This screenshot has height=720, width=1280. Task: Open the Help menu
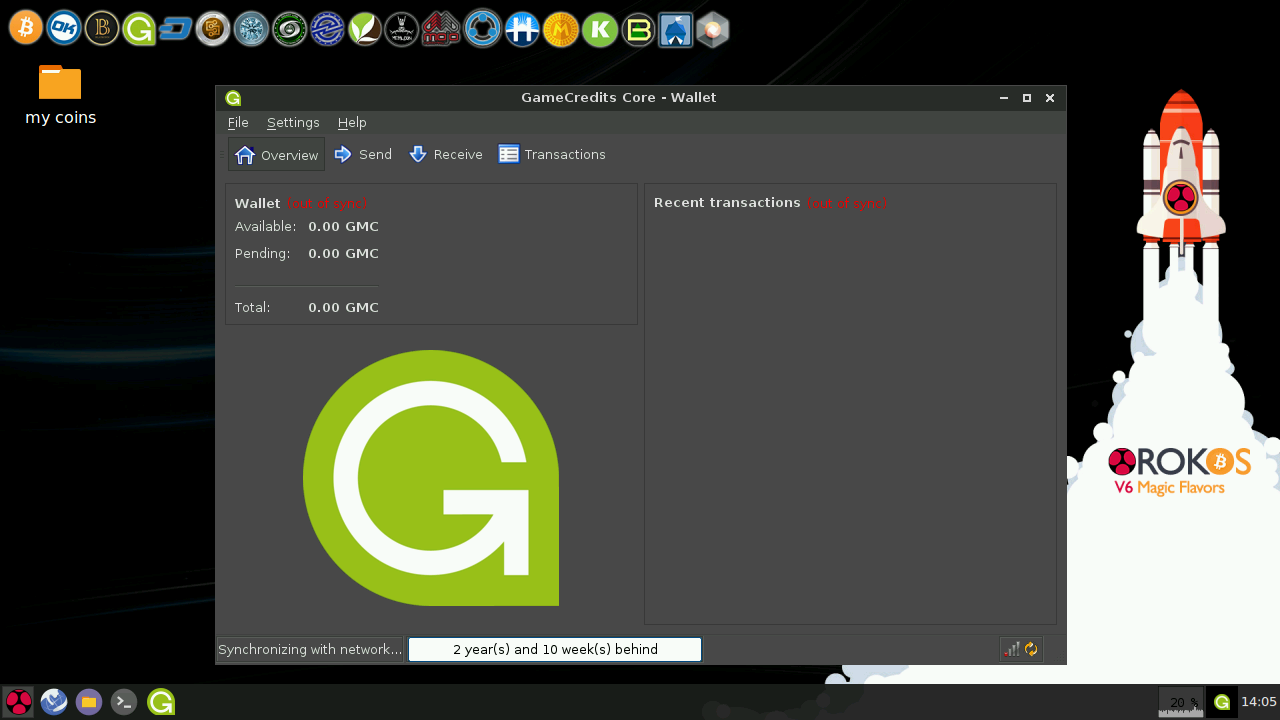point(352,122)
